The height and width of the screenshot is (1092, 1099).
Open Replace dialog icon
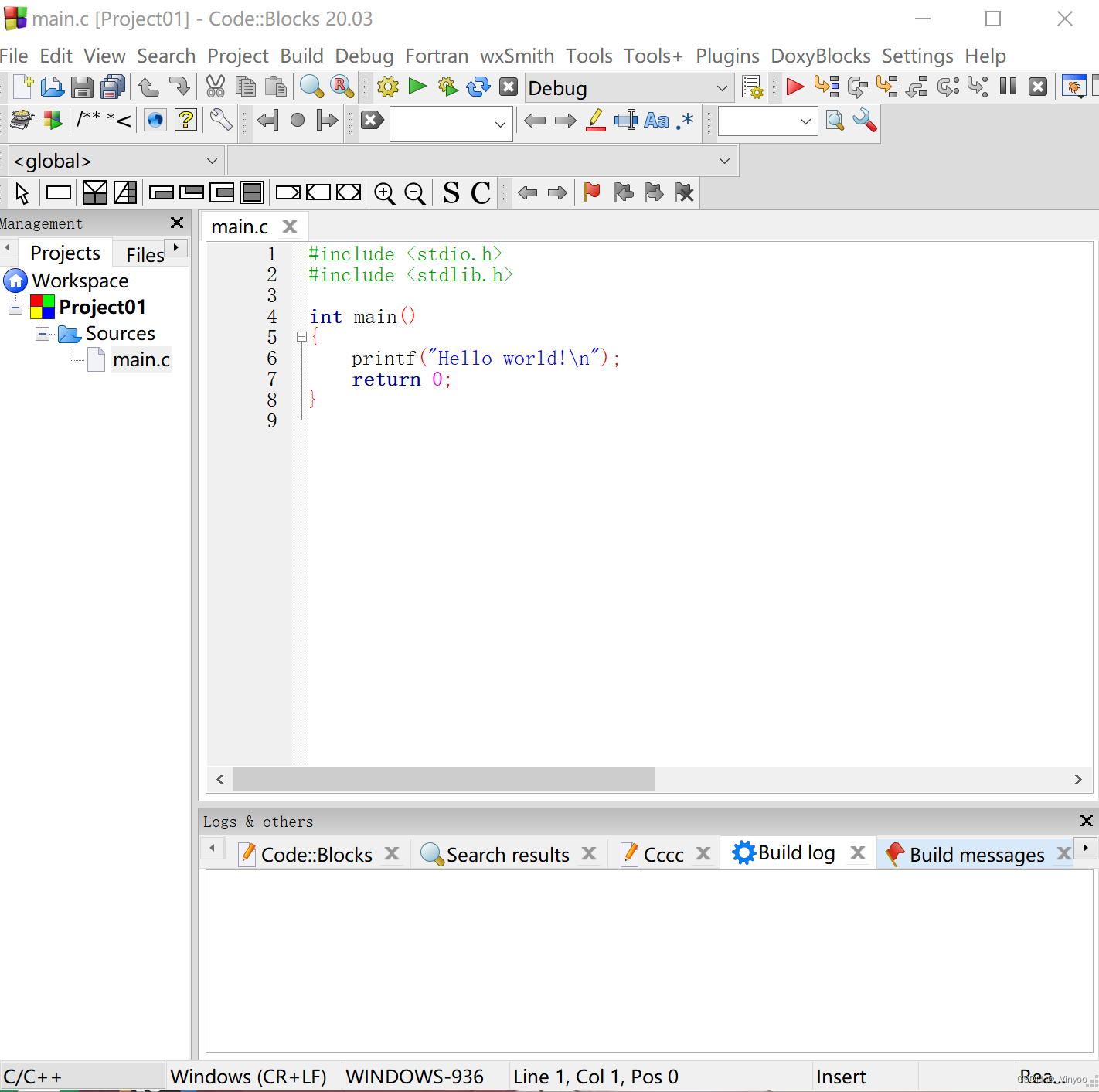pyautogui.click(x=342, y=87)
